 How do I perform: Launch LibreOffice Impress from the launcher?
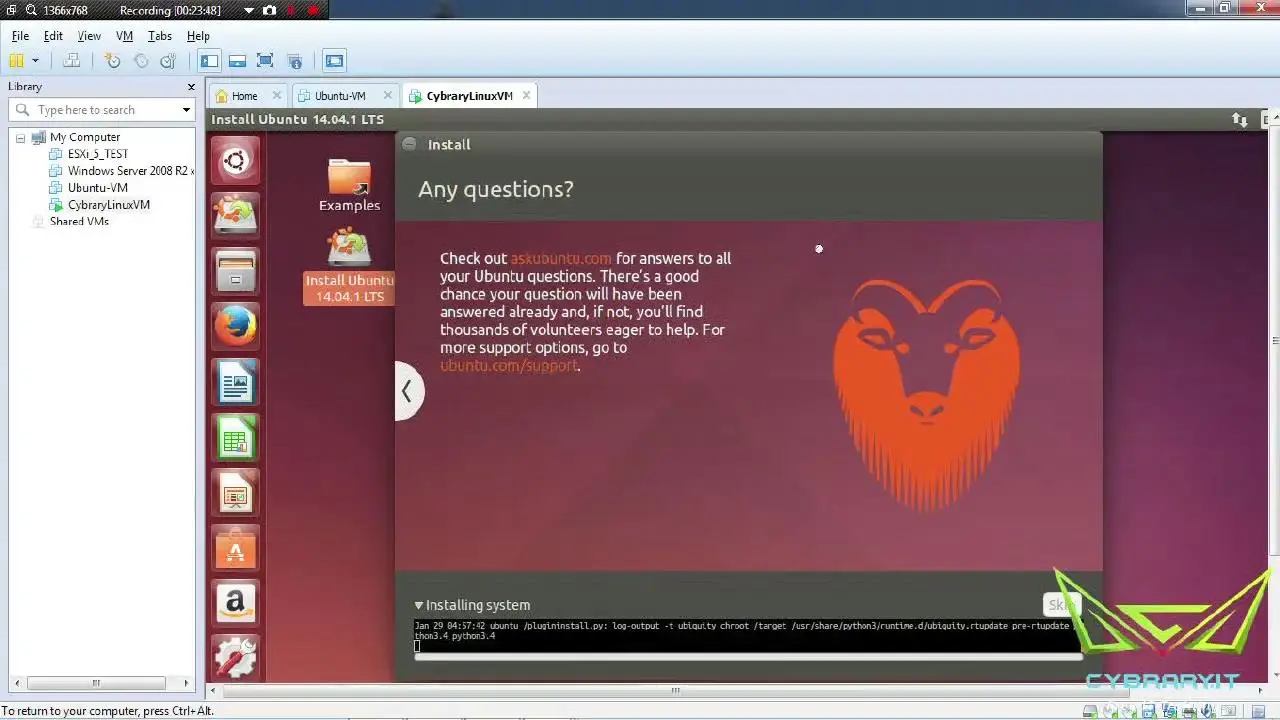(x=236, y=494)
